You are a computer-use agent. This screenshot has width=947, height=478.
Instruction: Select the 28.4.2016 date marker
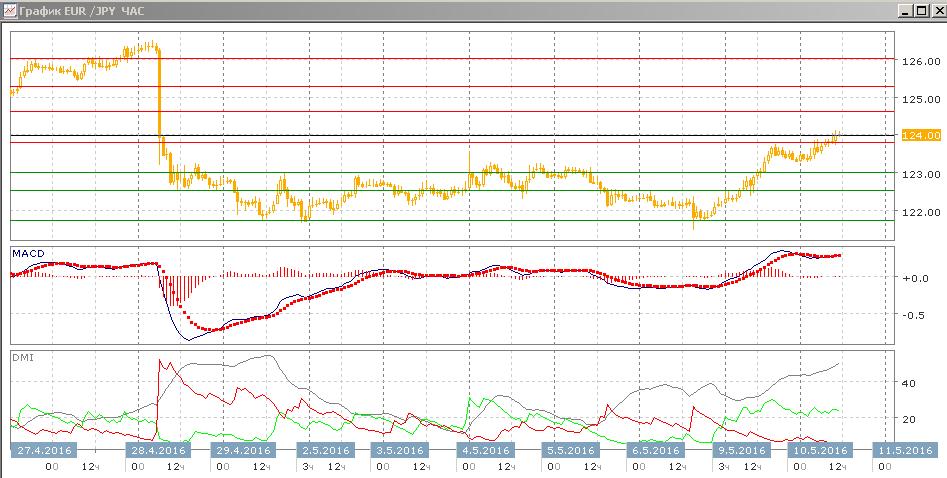coord(158,450)
